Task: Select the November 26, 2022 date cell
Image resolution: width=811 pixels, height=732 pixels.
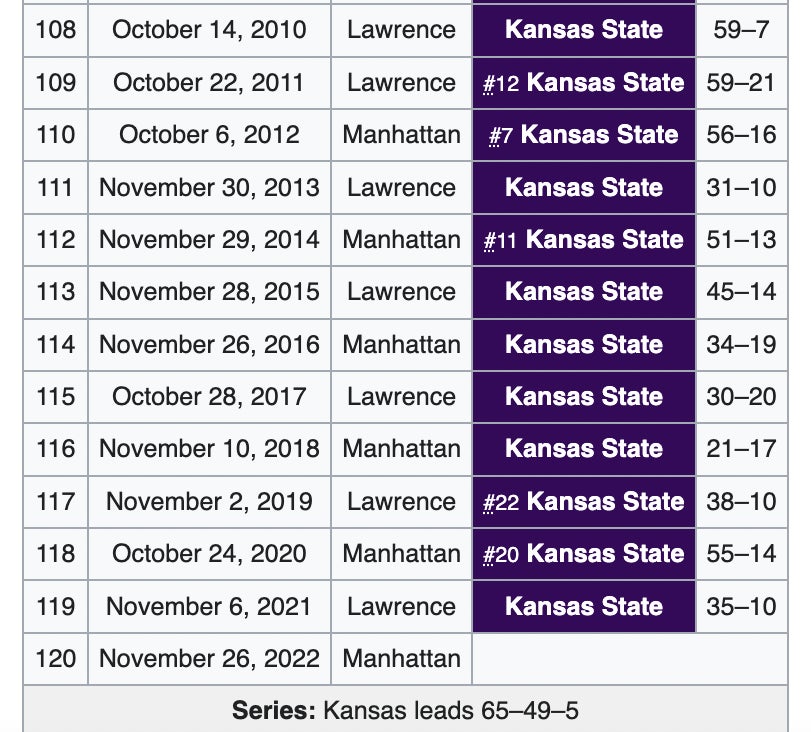Action: [209, 658]
